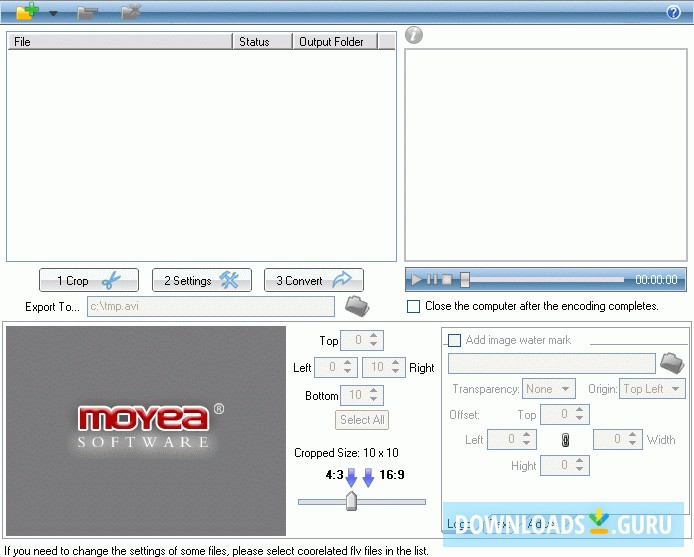Open help with the question mark icon
Image resolution: width=694 pixels, height=557 pixels.
[673, 12]
